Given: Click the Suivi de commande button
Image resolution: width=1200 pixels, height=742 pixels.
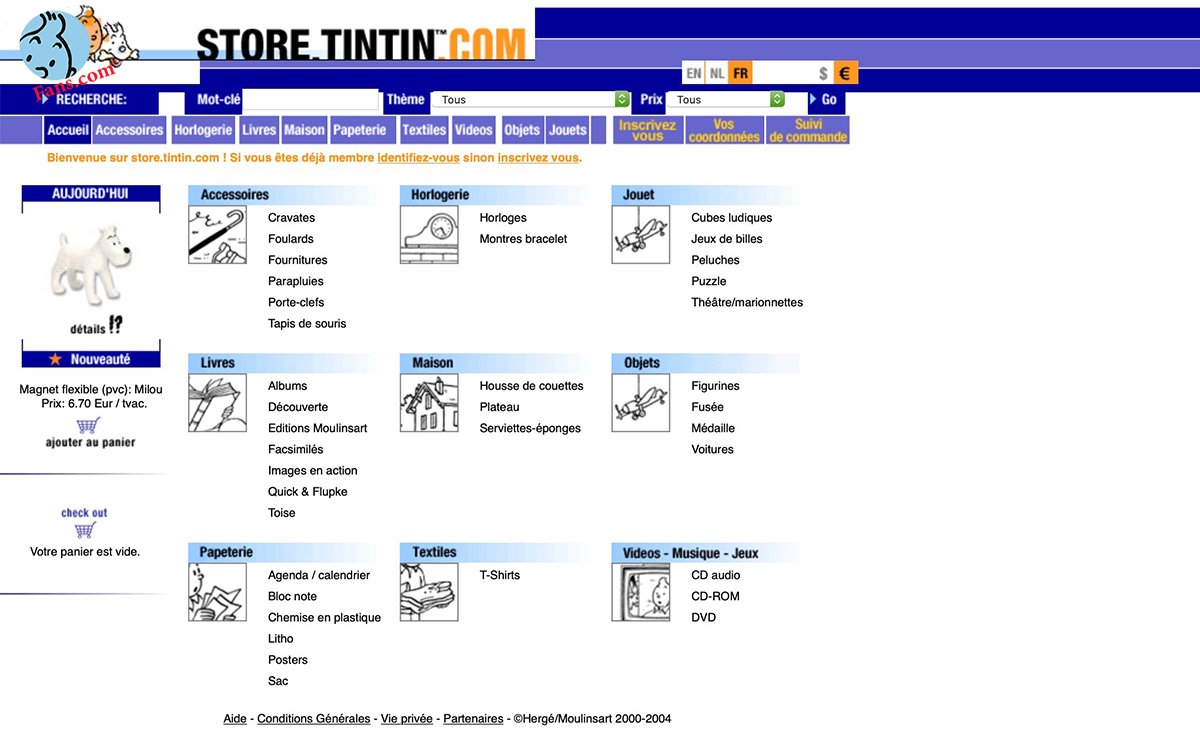Looking at the screenshot, I should 808,130.
